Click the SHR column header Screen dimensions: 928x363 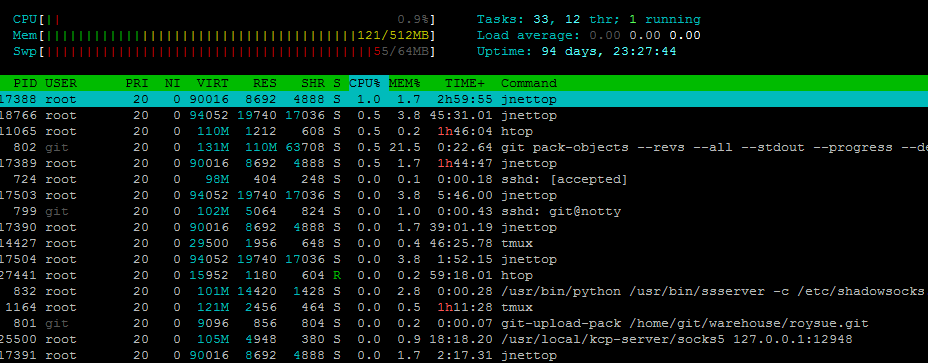click(x=312, y=83)
